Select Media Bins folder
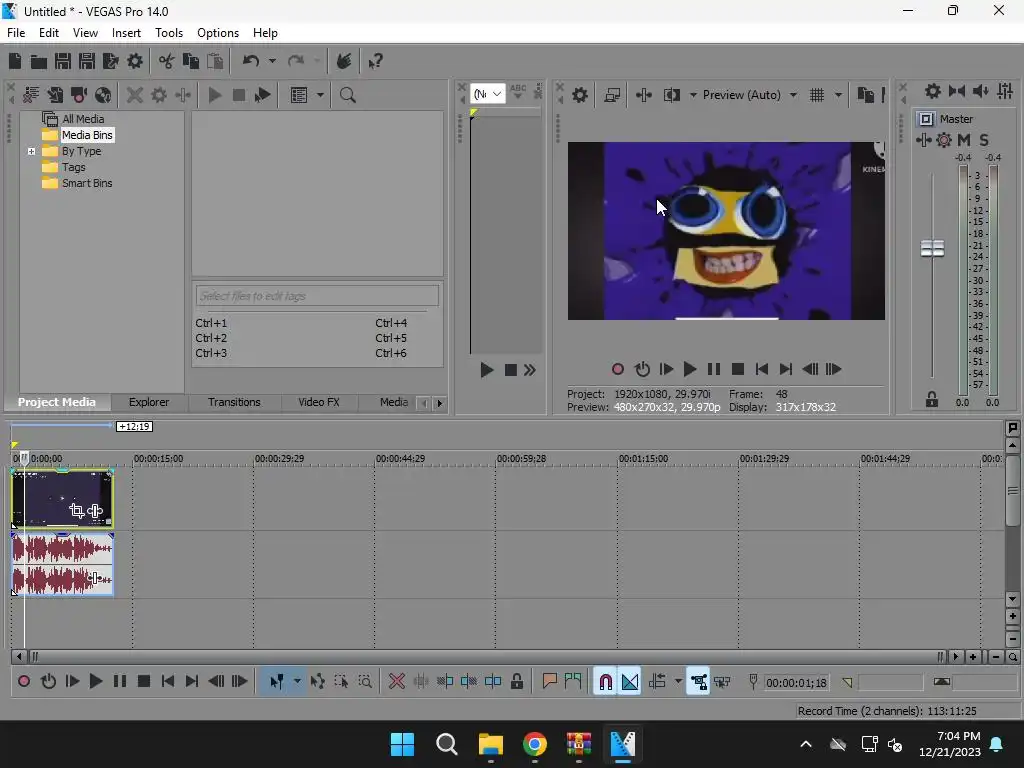Screen dimensions: 1024x768 87,135
